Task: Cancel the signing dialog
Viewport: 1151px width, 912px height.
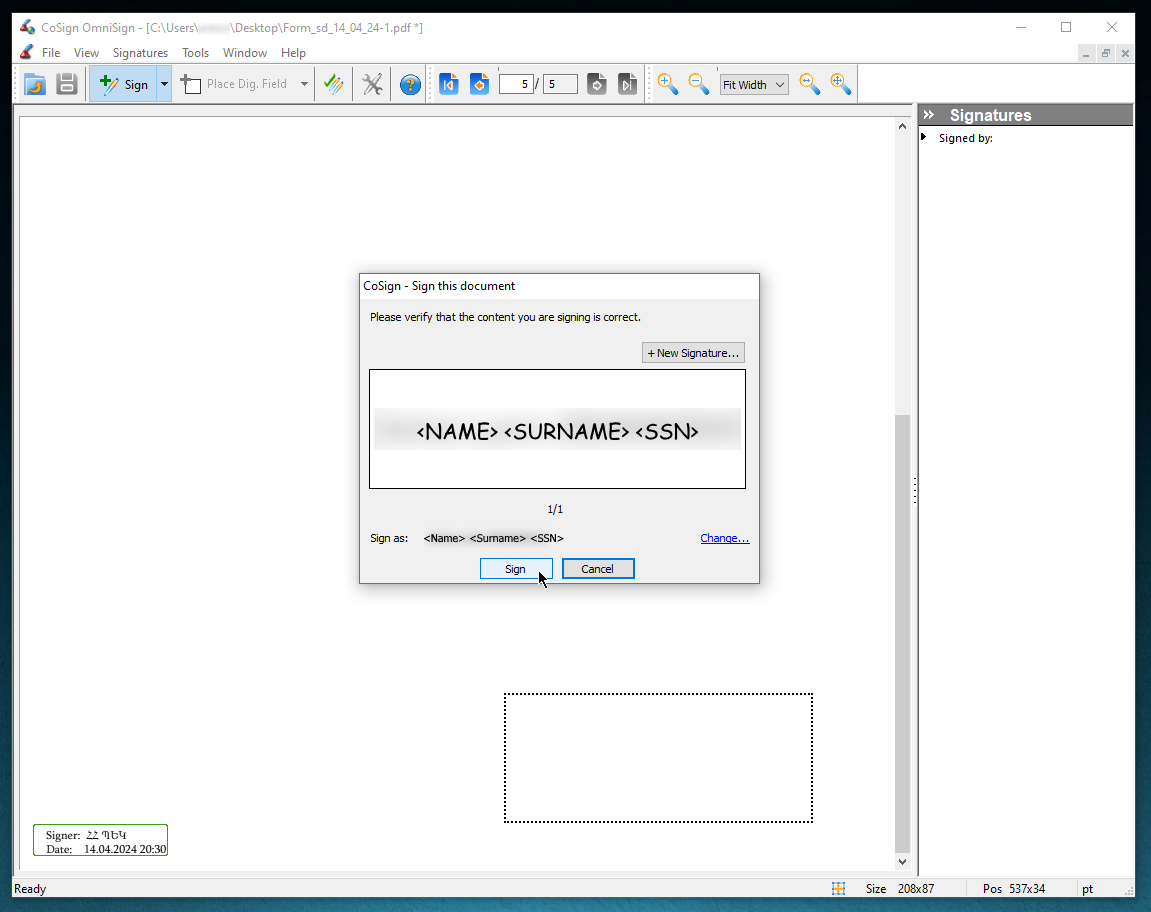Action: [598, 568]
